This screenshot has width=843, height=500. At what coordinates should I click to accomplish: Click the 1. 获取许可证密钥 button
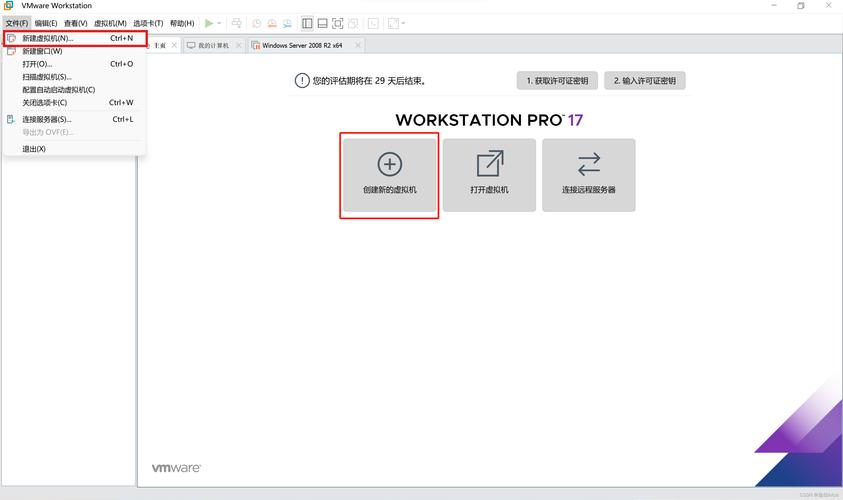pos(557,81)
